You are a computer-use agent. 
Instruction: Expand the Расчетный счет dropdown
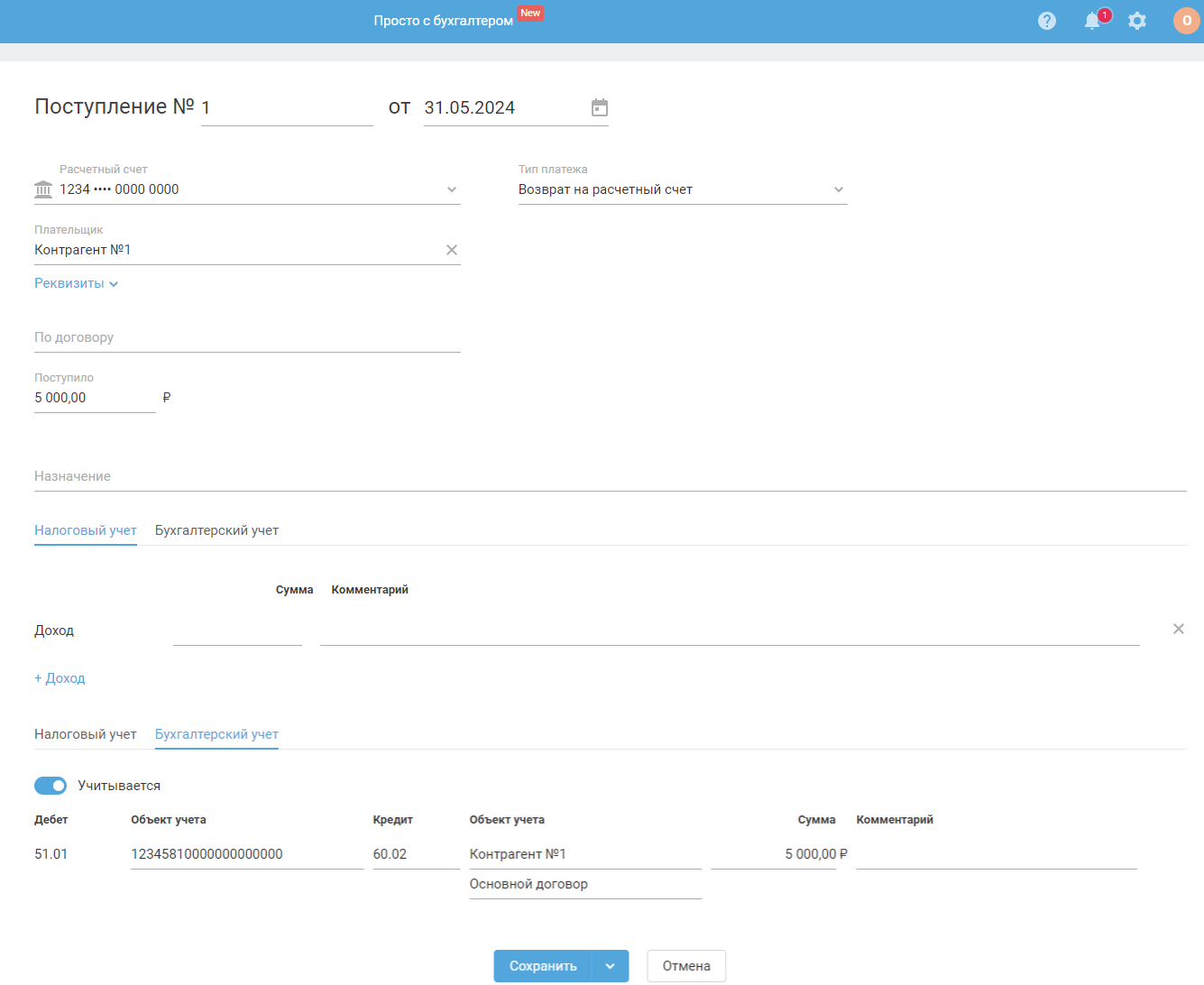pos(452,189)
